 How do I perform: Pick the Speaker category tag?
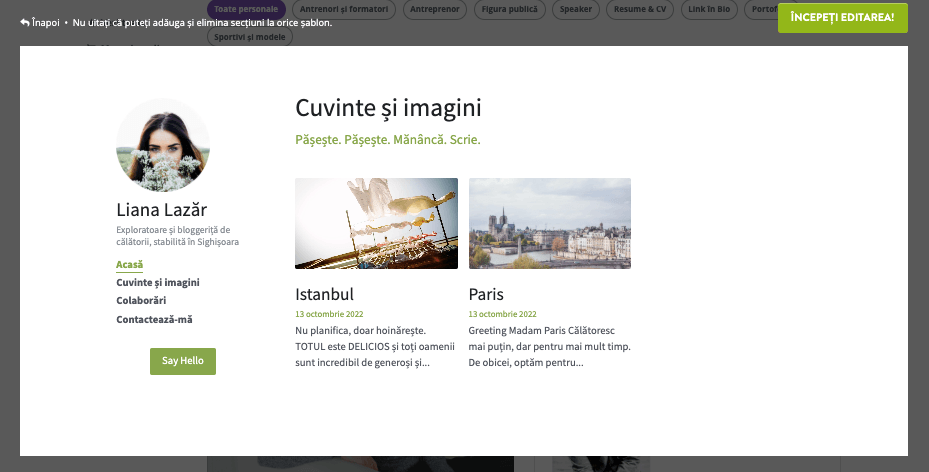(x=575, y=9)
